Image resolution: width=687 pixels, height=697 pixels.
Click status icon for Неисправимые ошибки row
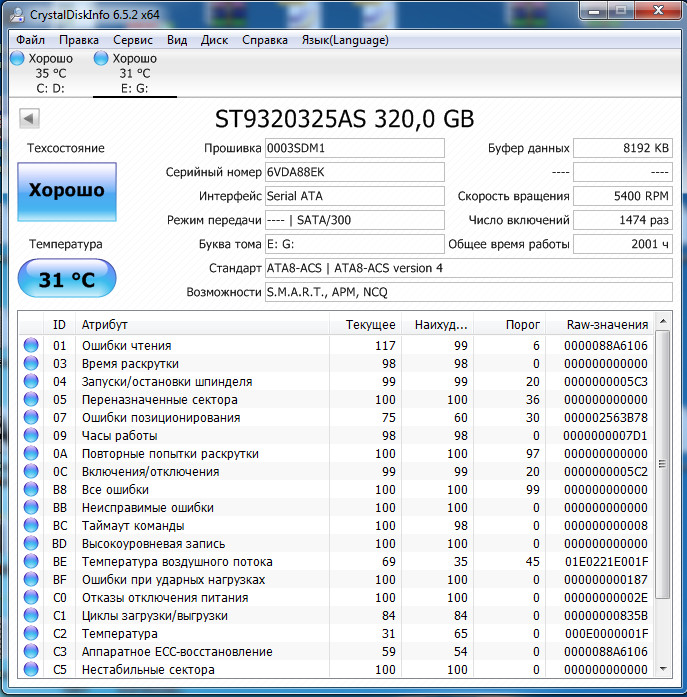coord(31,507)
